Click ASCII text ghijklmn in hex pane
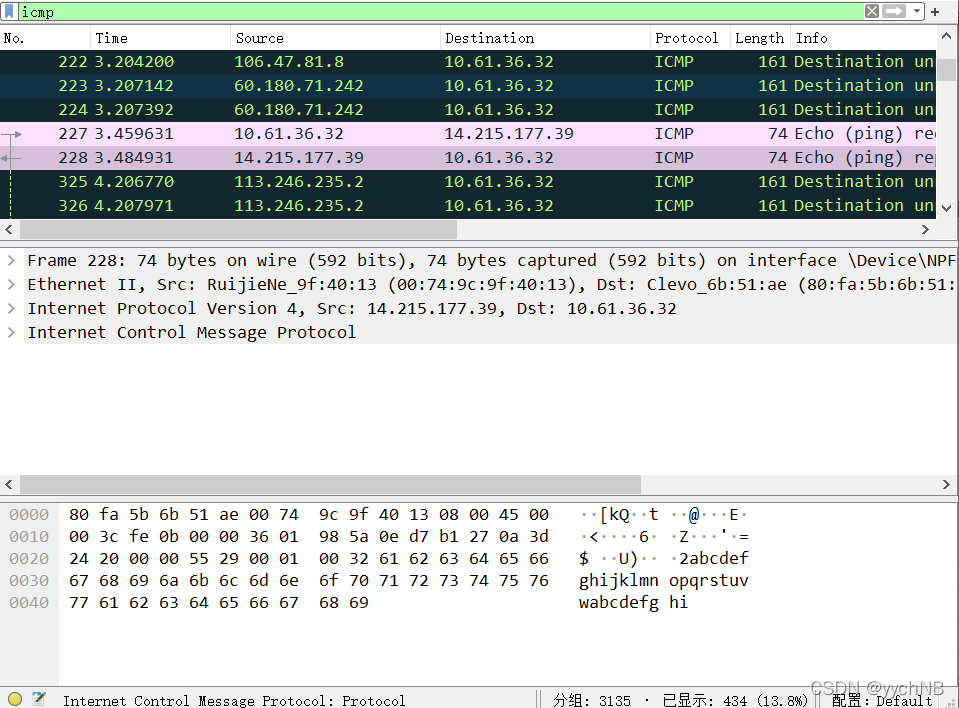The width and height of the screenshot is (959, 708). point(619,581)
